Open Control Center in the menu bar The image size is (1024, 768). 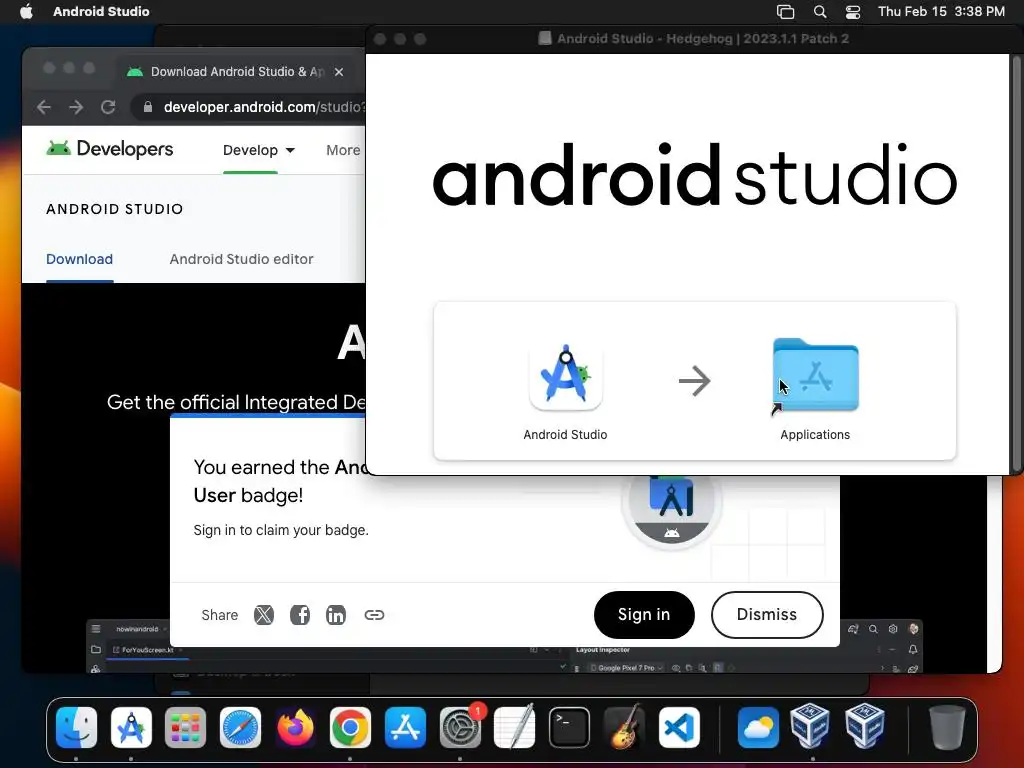pyautogui.click(x=853, y=12)
